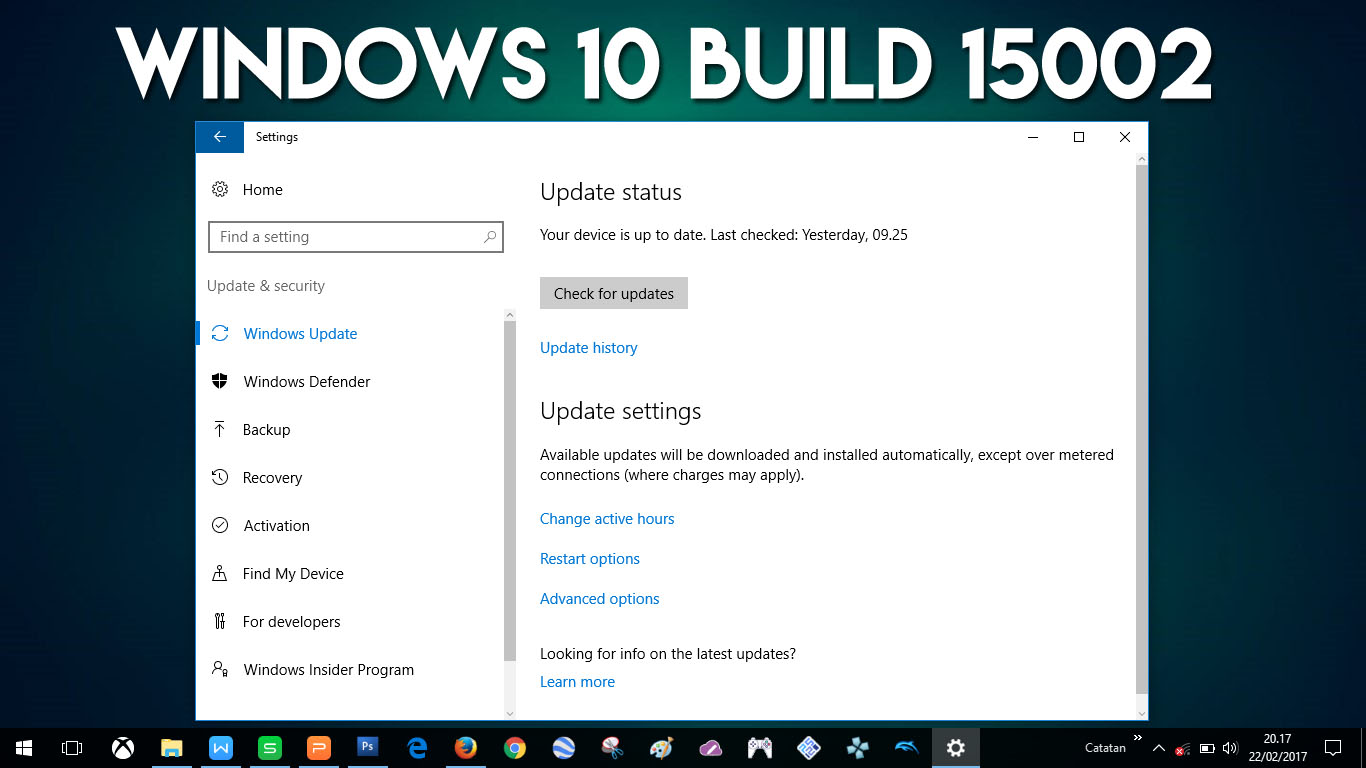Click the Backup upload arrow icon
The image size is (1366, 768).
click(x=220, y=429)
